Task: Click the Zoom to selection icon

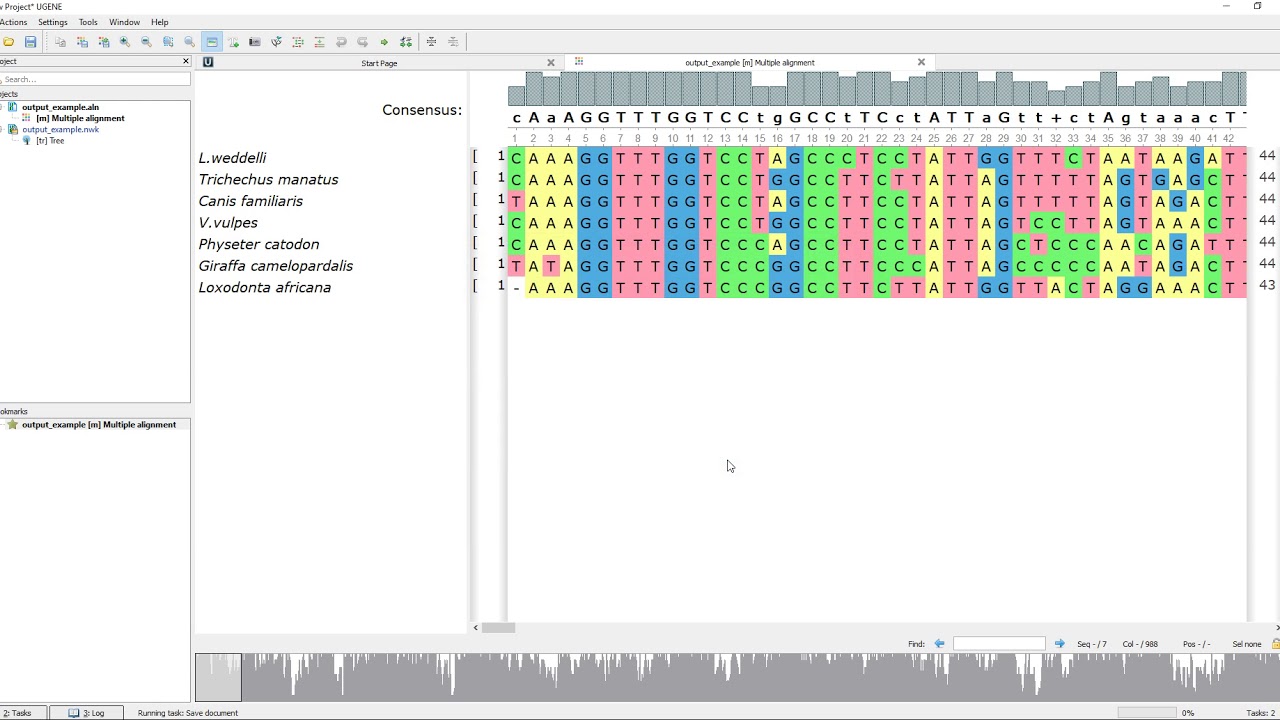Action: click(x=168, y=42)
